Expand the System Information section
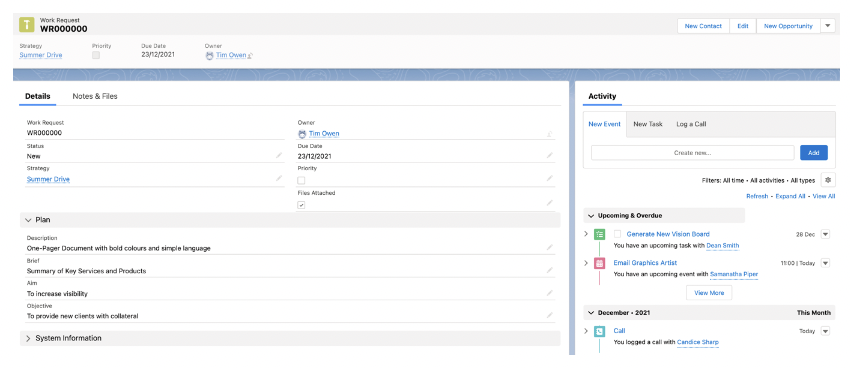 tap(28, 338)
